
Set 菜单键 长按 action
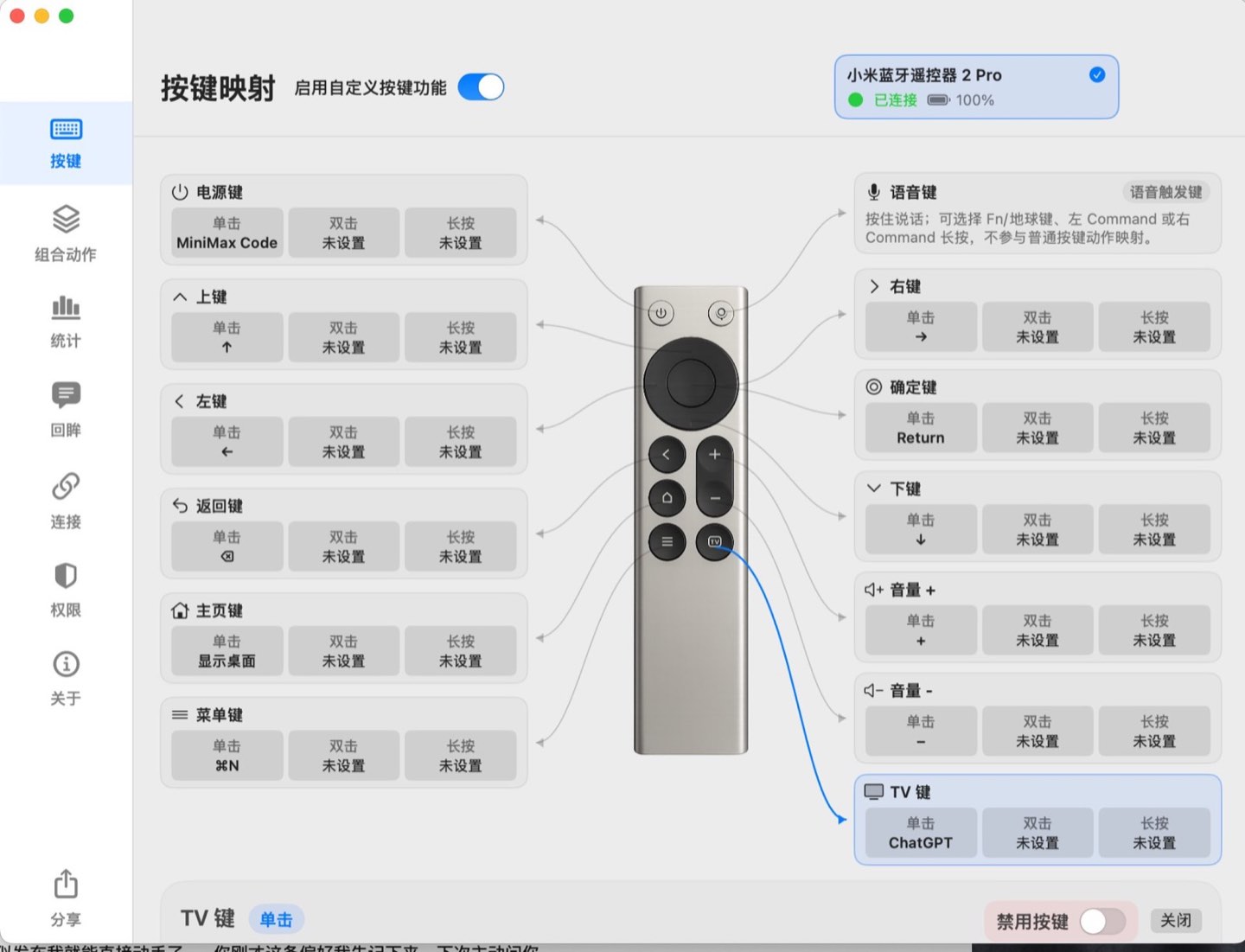point(461,756)
